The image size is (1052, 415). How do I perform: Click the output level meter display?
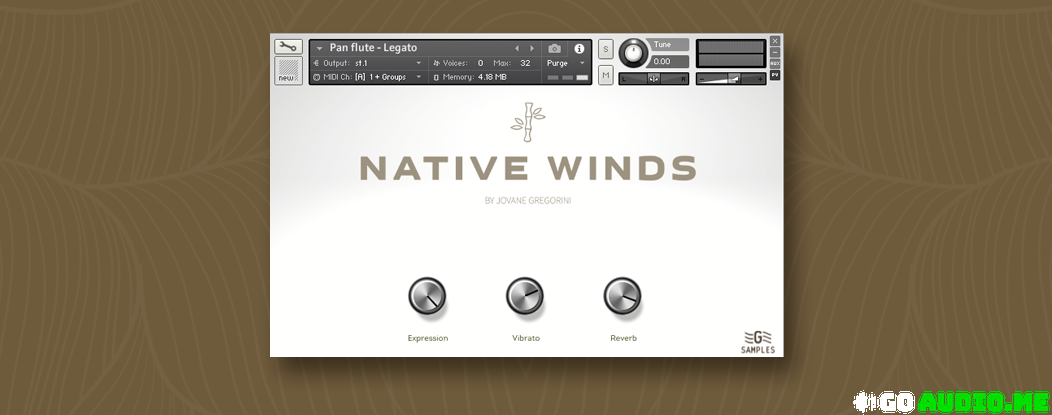731,54
